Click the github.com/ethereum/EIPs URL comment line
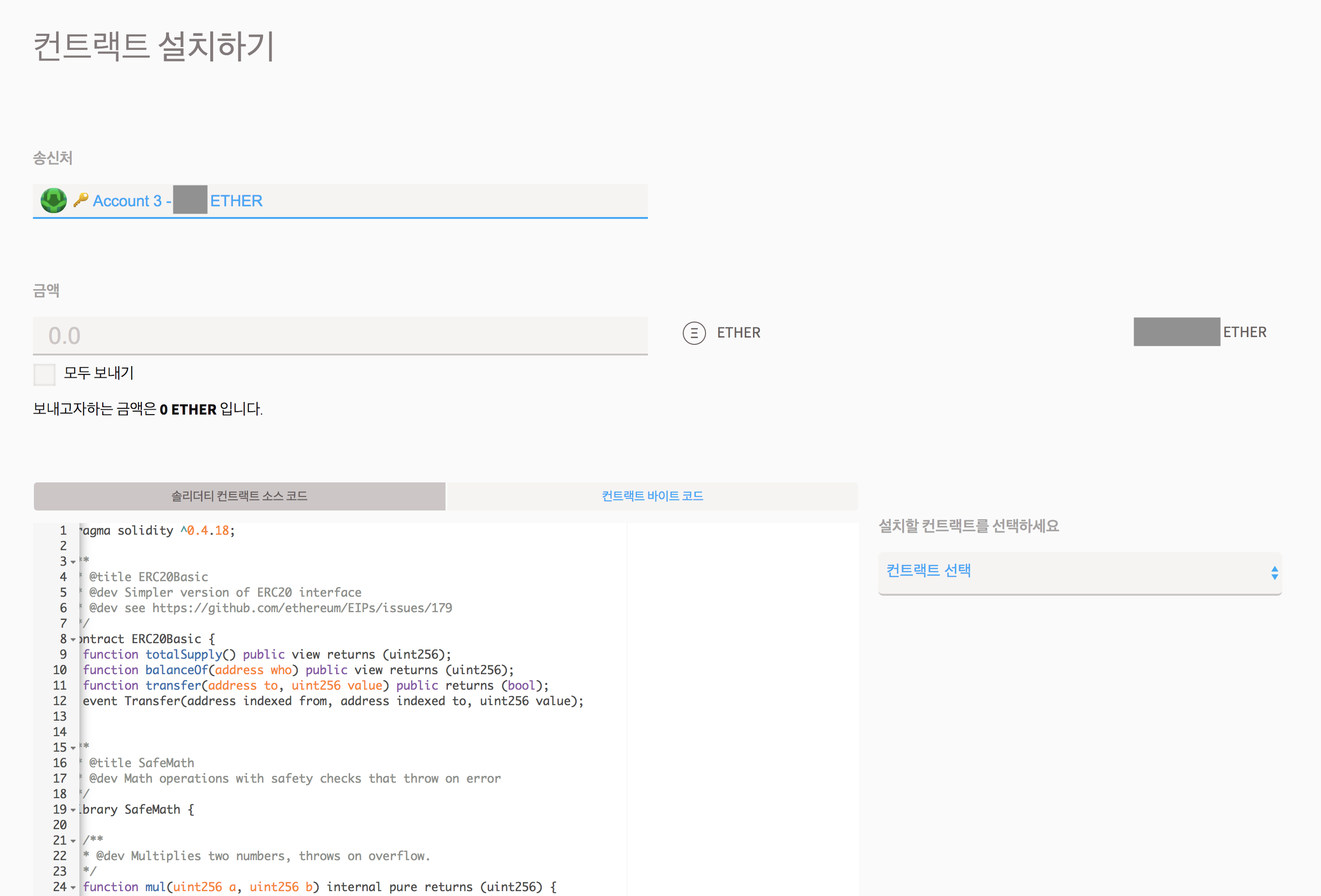This screenshot has height=896, width=1321. (x=266, y=608)
